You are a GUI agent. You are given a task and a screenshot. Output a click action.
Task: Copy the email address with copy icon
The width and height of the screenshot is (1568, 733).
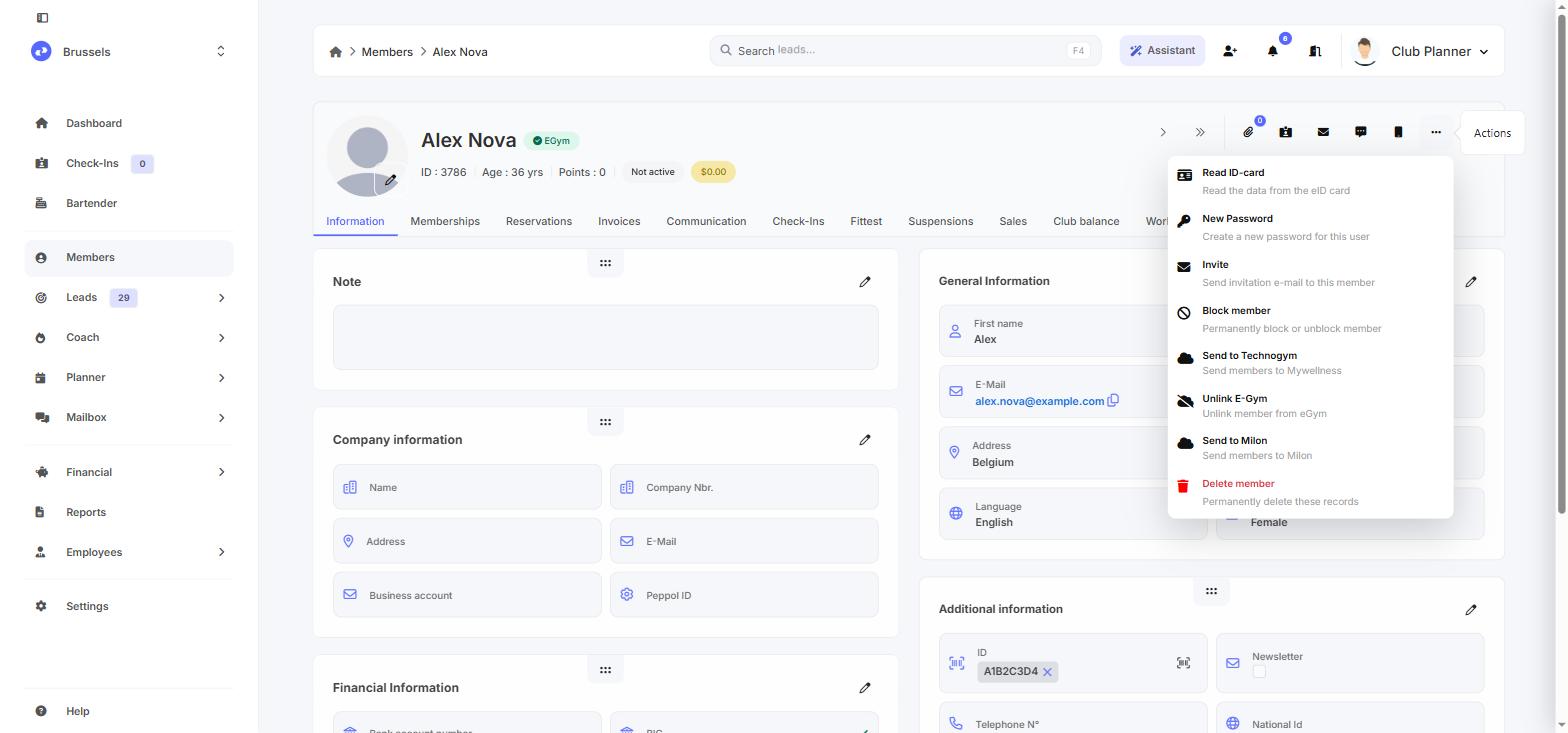pos(1113,400)
